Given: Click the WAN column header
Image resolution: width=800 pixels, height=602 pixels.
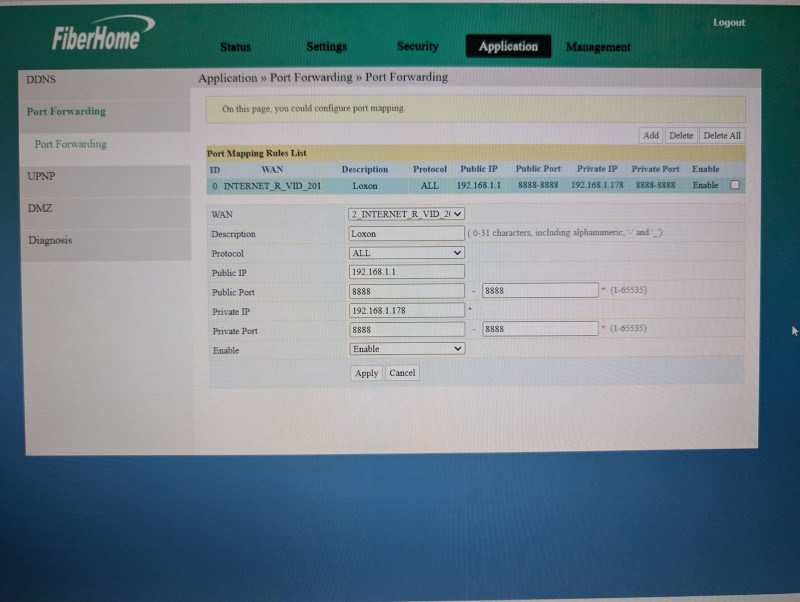Looking at the screenshot, I should tap(272, 169).
